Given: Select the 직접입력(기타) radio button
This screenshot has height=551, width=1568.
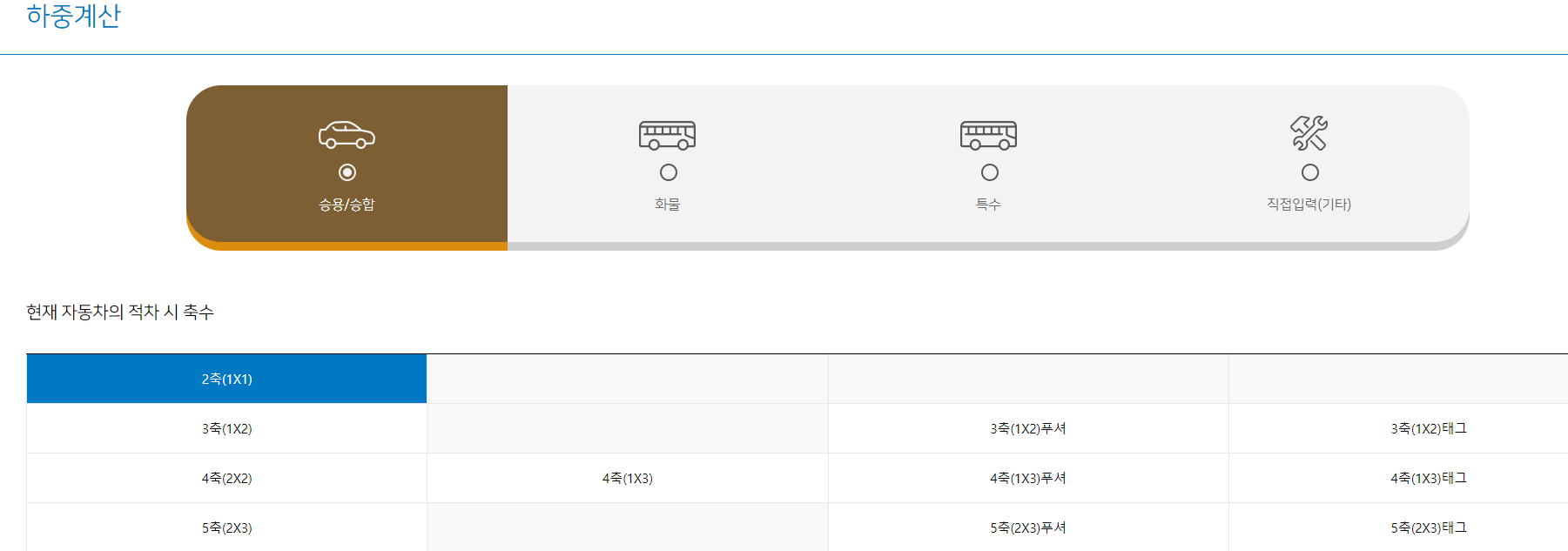Looking at the screenshot, I should pos(1310,172).
